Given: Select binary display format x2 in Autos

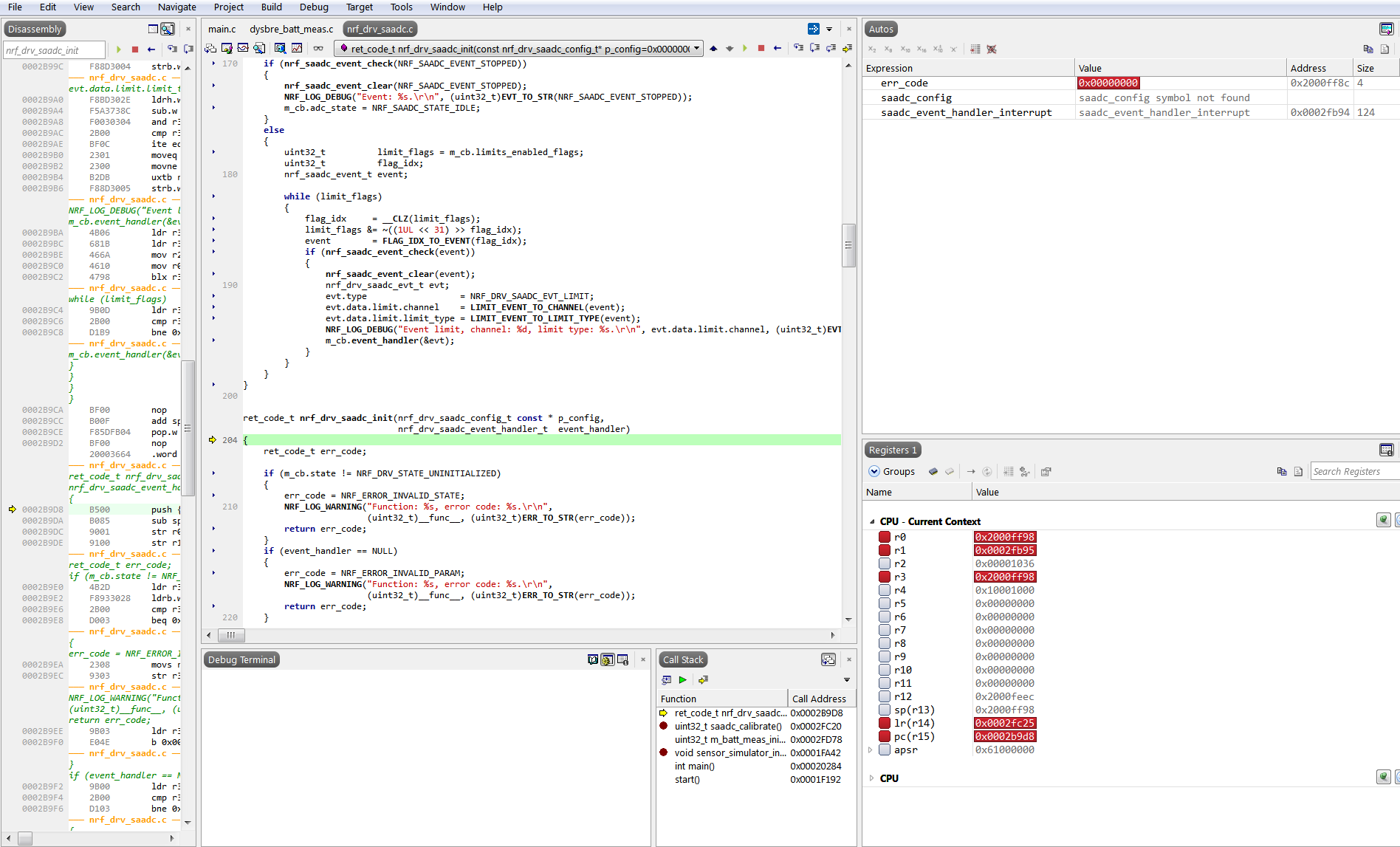Looking at the screenshot, I should click(872, 49).
